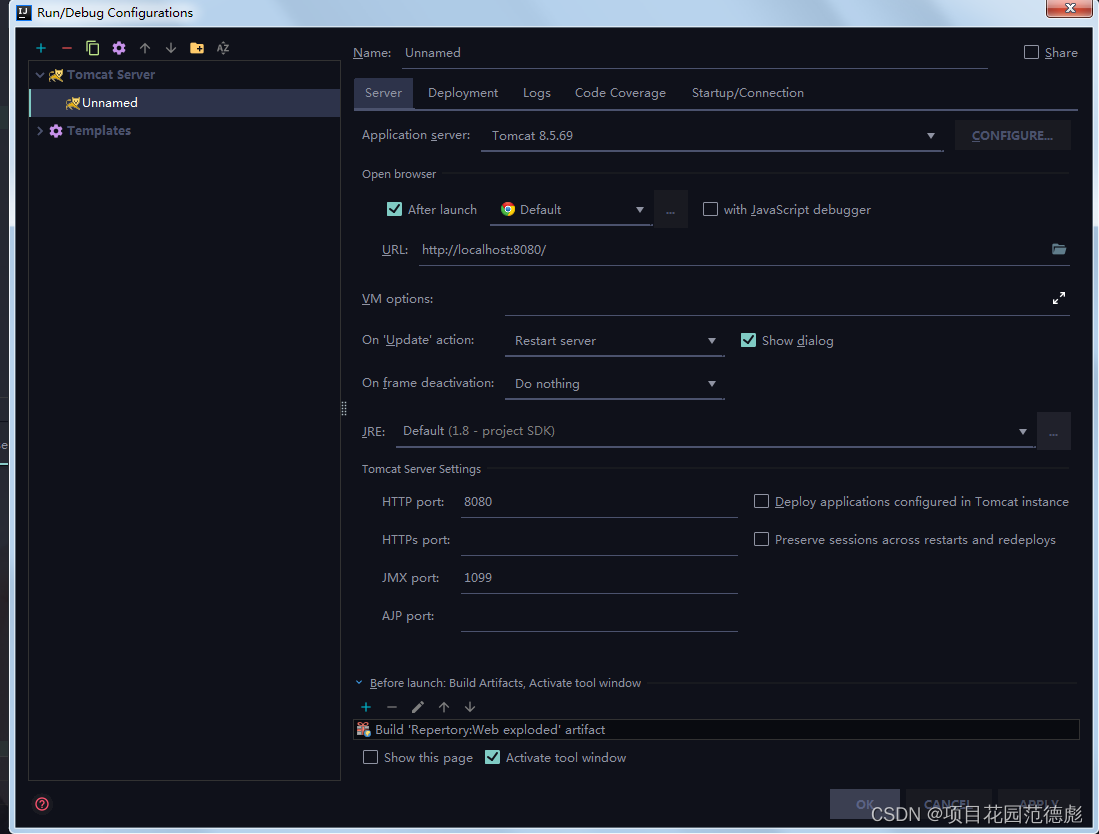Move before launch task down
Image resolution: width=1099 pixels, height=834 pixels.
(x=470, y=707)
